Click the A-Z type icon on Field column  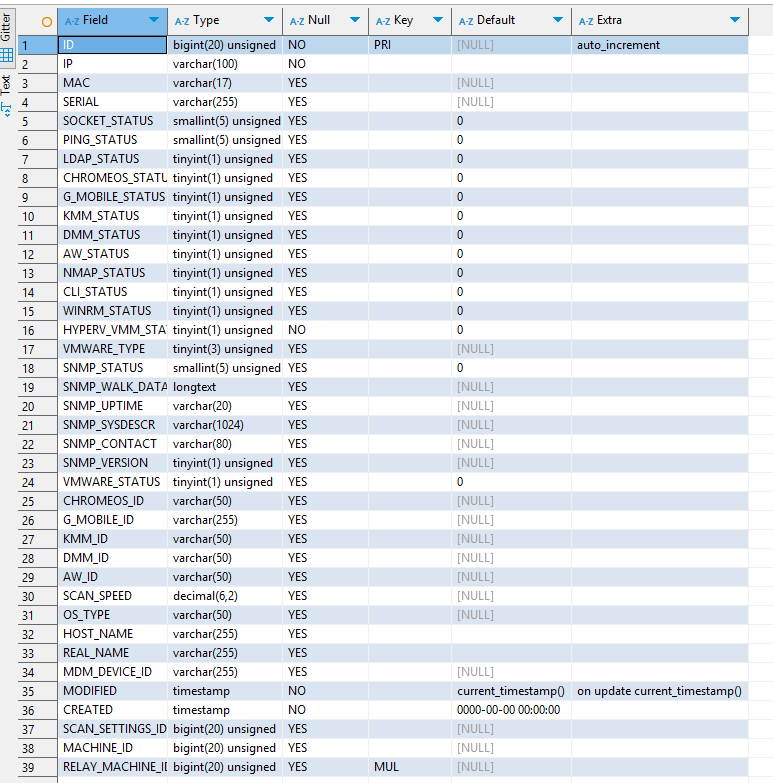[72, 21]
